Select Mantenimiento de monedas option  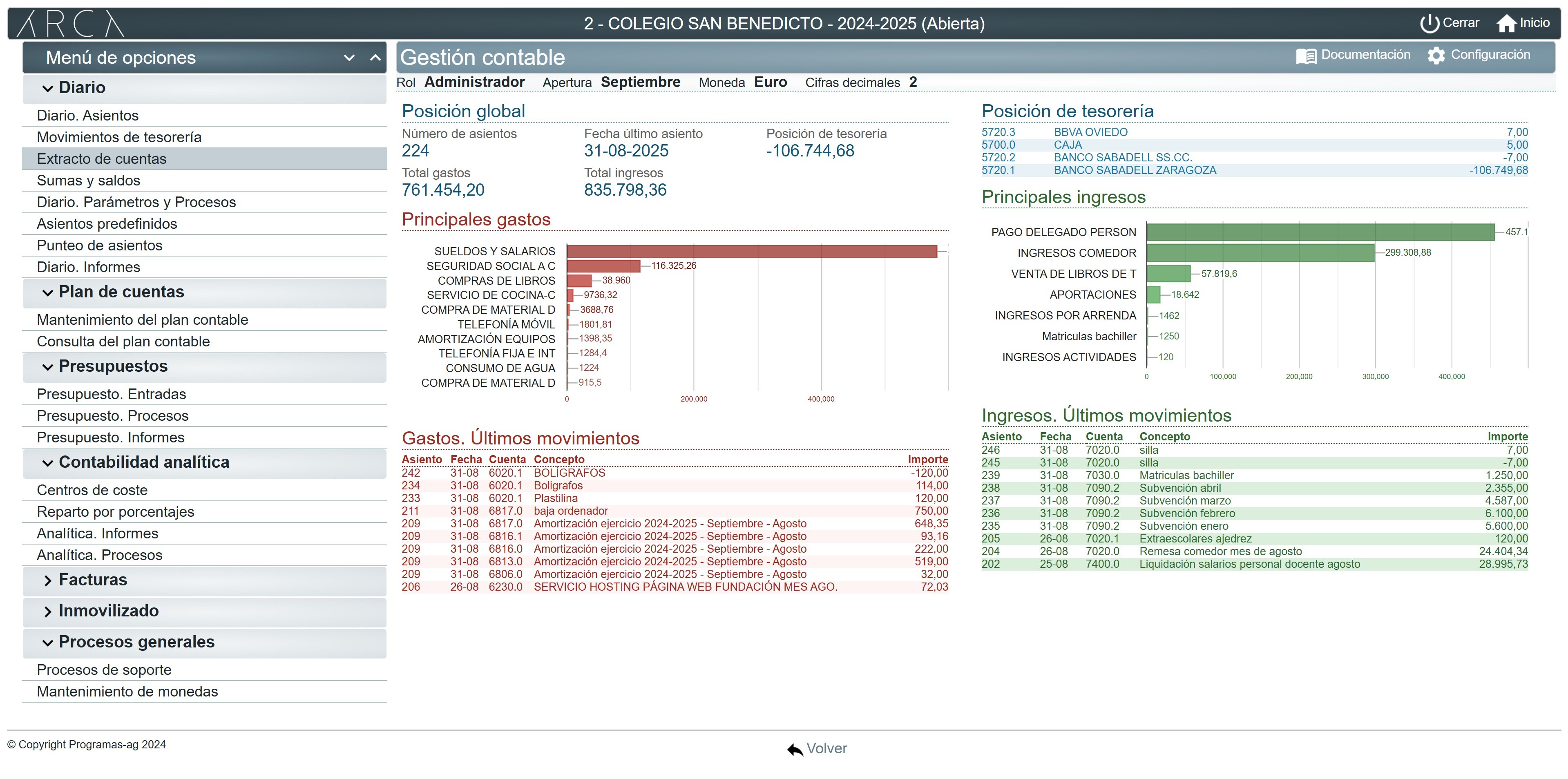pos(127,691)
